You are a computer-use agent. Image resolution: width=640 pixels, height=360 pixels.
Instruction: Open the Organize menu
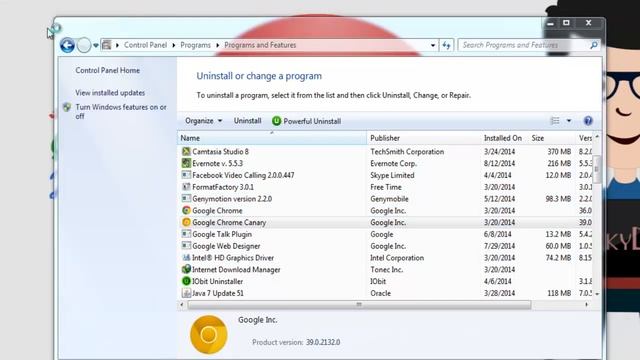pos(203,121)
